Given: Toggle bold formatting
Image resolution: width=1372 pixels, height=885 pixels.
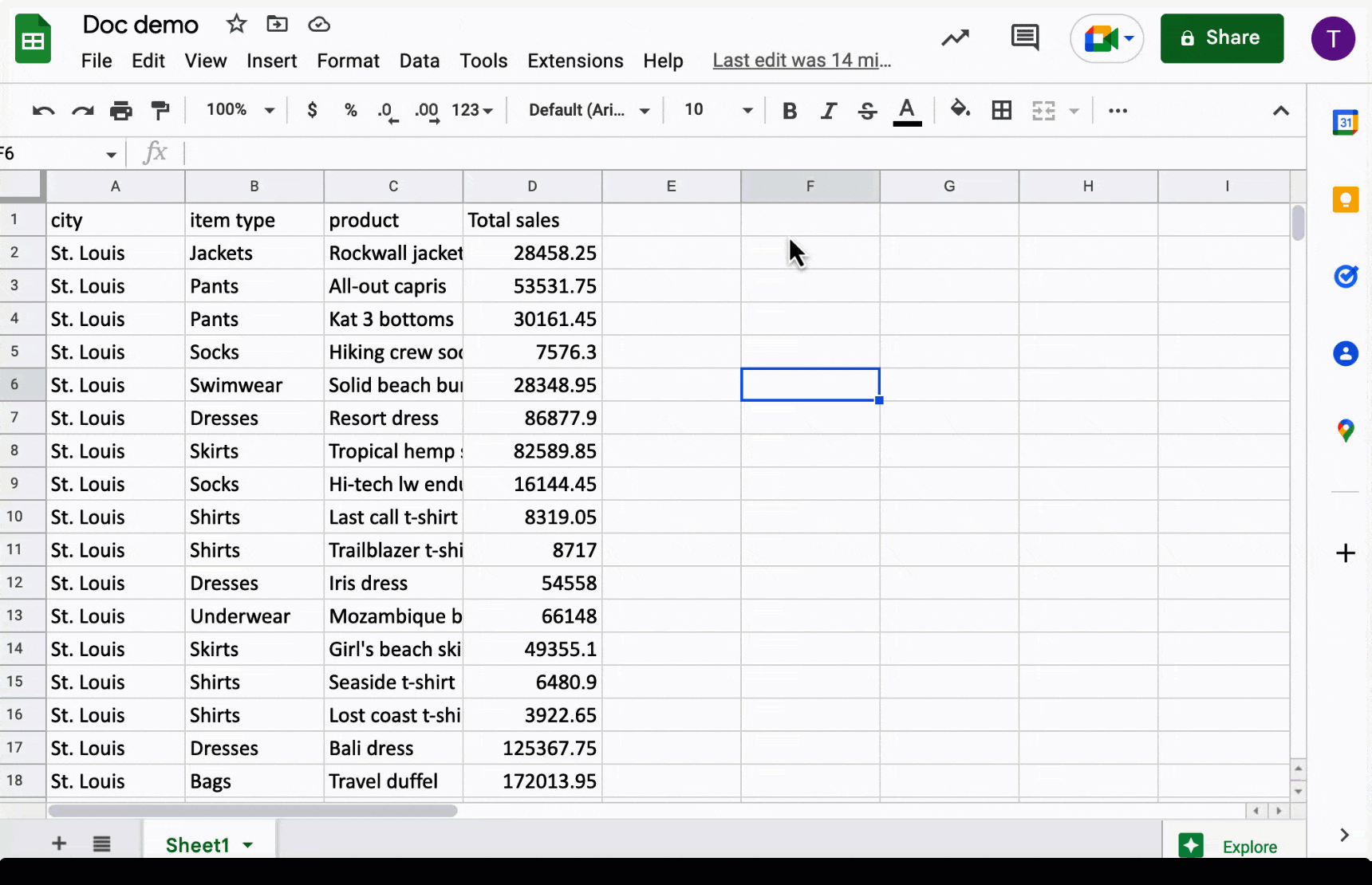Looking at the screenshot, I should [x=789, y=110].
